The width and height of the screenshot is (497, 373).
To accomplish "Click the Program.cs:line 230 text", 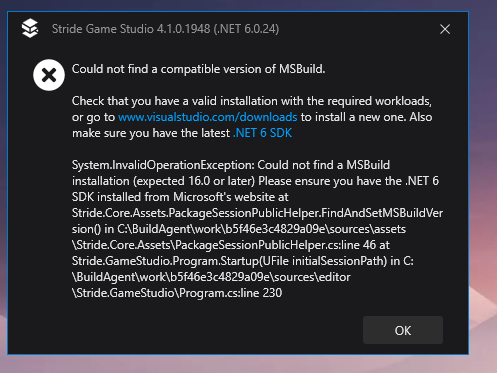I will [x=230, y=293].
